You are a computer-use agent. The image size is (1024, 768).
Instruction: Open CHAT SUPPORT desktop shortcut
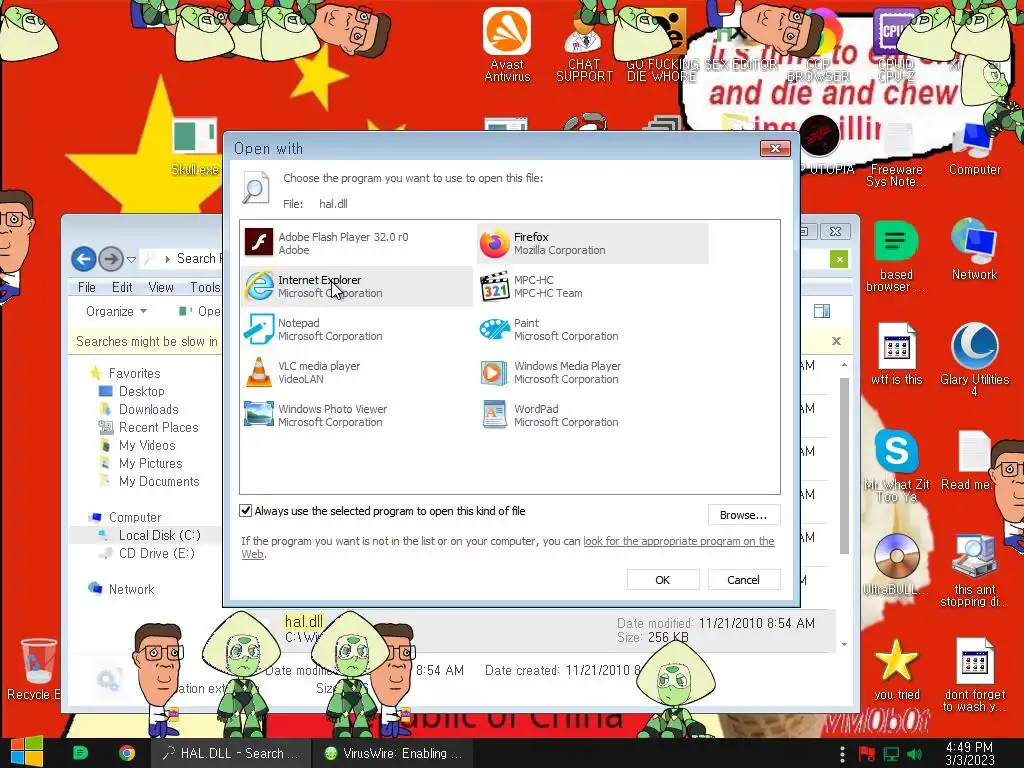584,44
